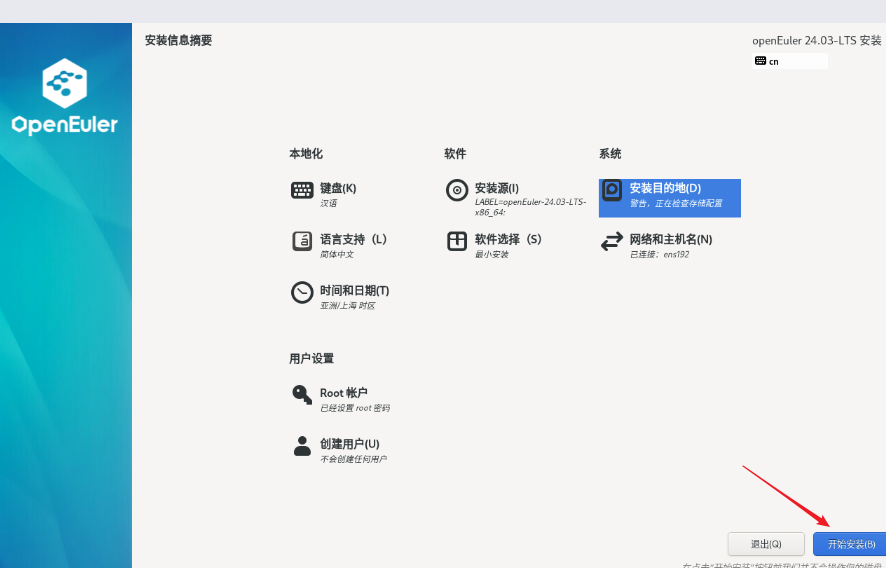
Task: Click the 退出(Q) button
Action: [x=766, y=544]
